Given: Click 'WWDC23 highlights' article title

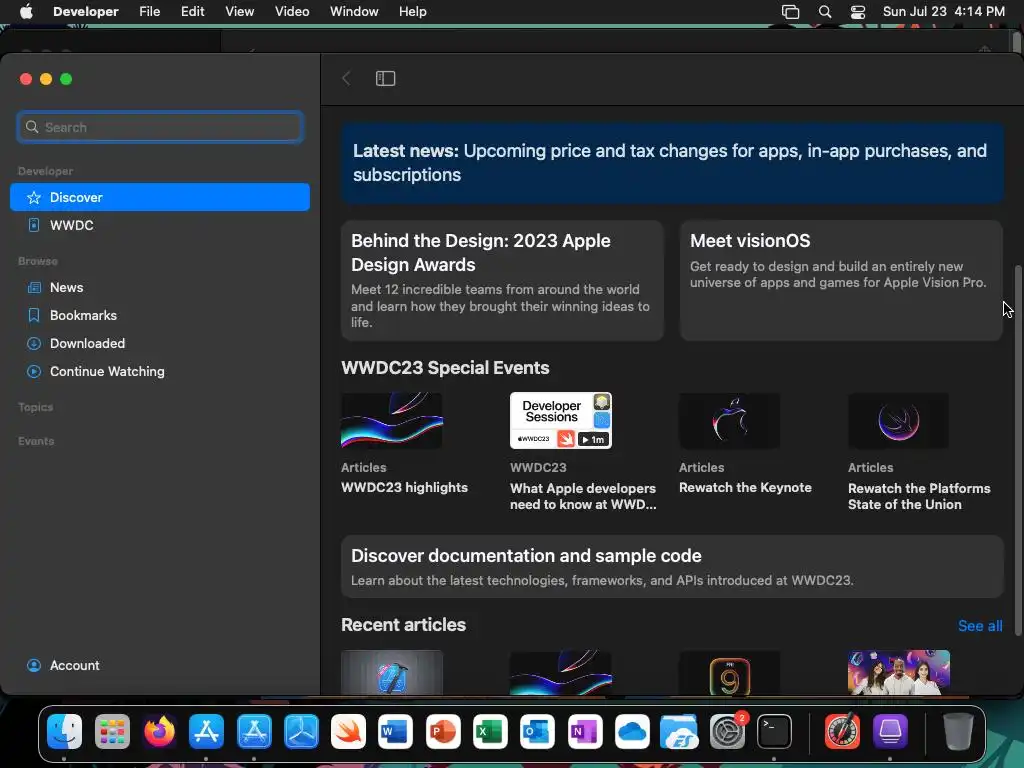Looking at the screenshot, I should [404, 488].
